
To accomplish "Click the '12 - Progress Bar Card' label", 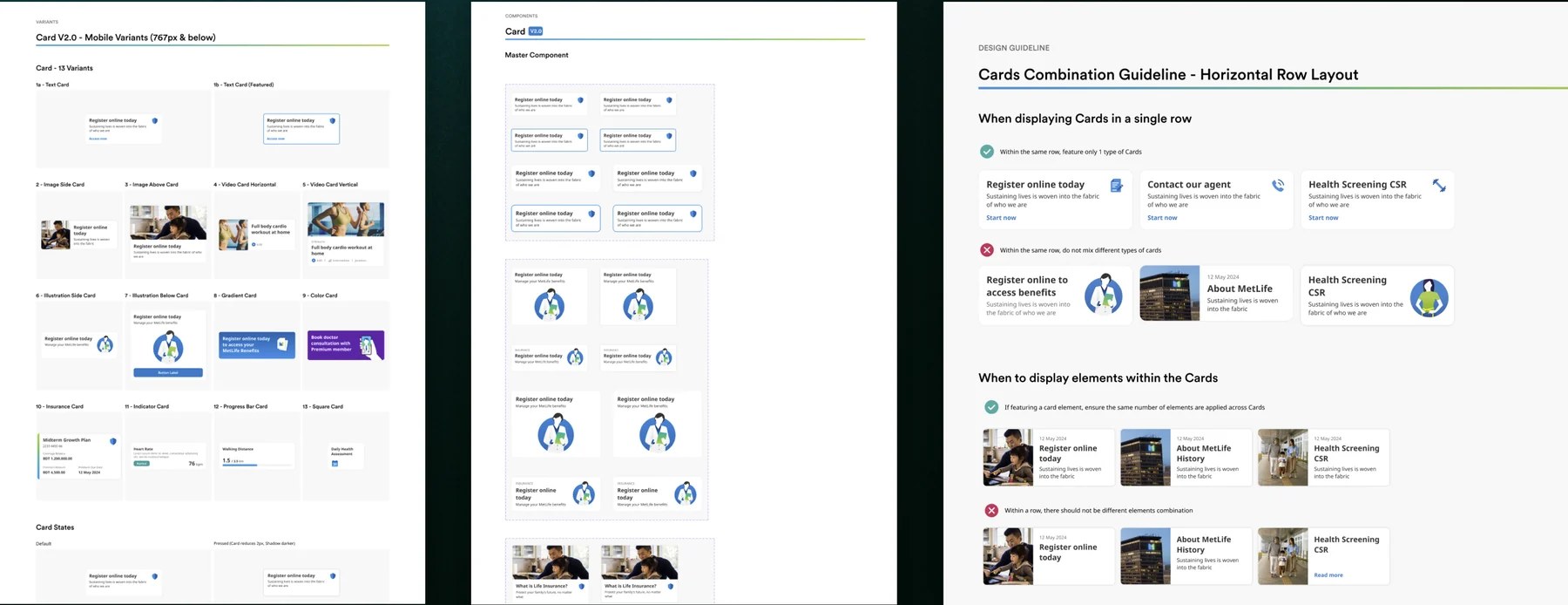I will pyautogui.click(x=240, y=406).
